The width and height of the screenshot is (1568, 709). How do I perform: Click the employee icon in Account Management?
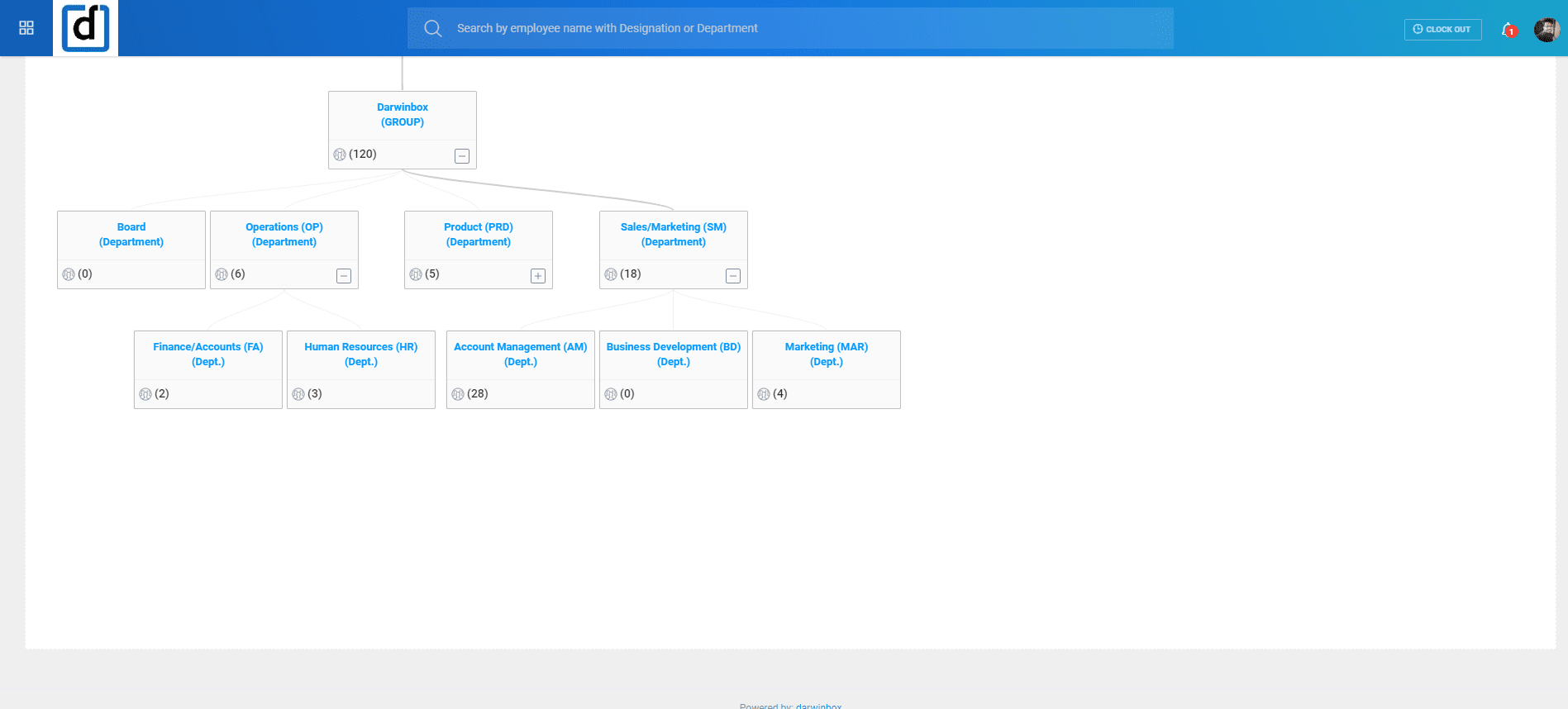[x=458, y=394]
